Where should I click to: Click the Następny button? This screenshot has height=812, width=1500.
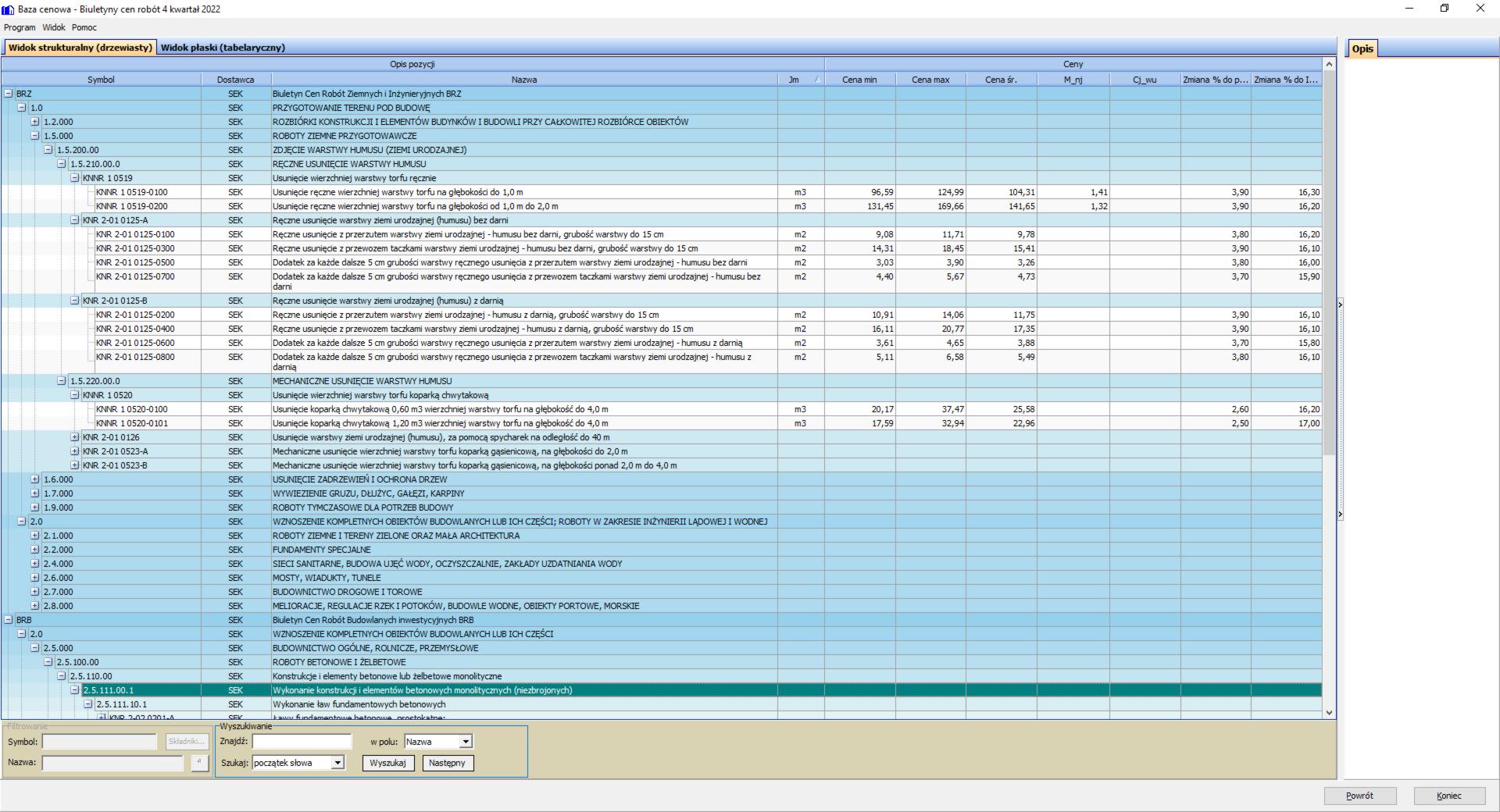(x=448, y=763)
